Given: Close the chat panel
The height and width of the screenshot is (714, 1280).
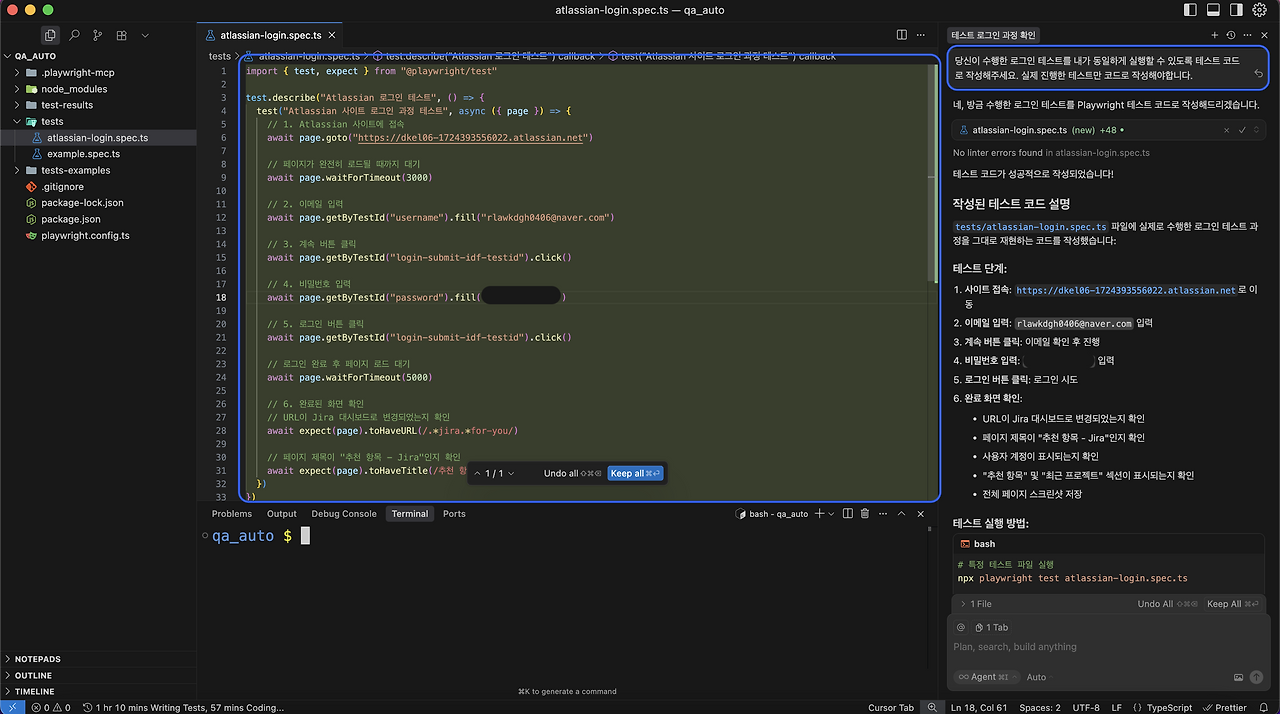Looking at the screenshot, I should (x=1264, y=35).
